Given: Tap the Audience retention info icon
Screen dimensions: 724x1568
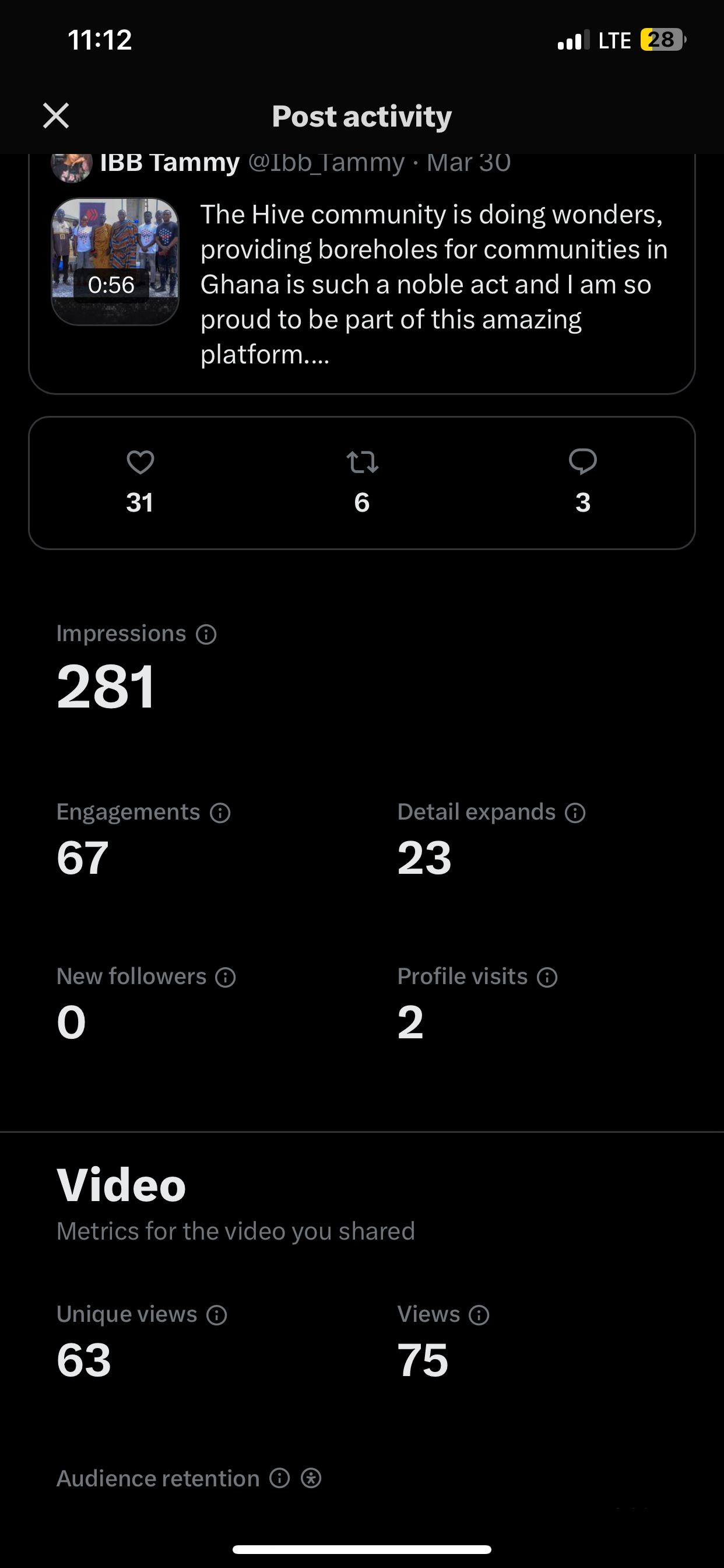Looking at the screenshot, I should point(280,1478).
